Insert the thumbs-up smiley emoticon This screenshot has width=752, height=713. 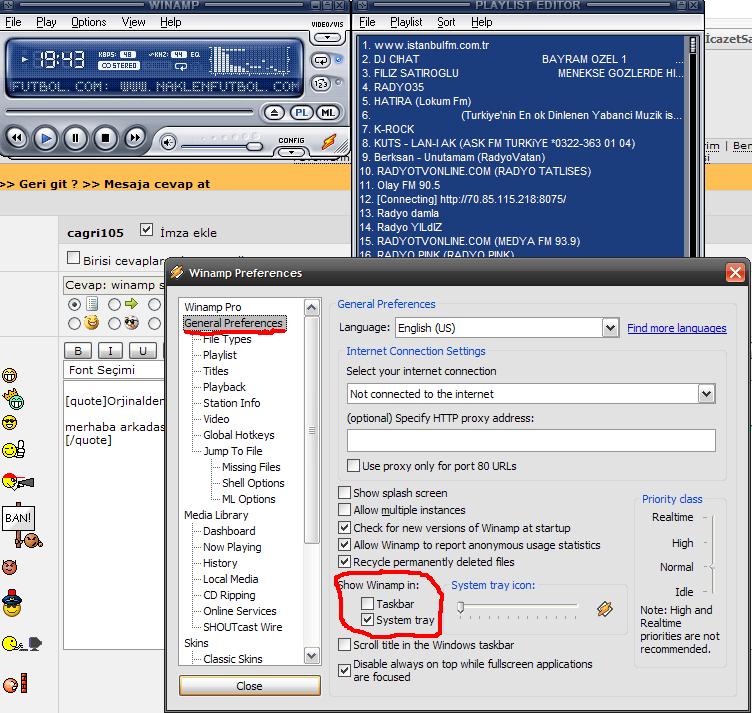point(13,449)
